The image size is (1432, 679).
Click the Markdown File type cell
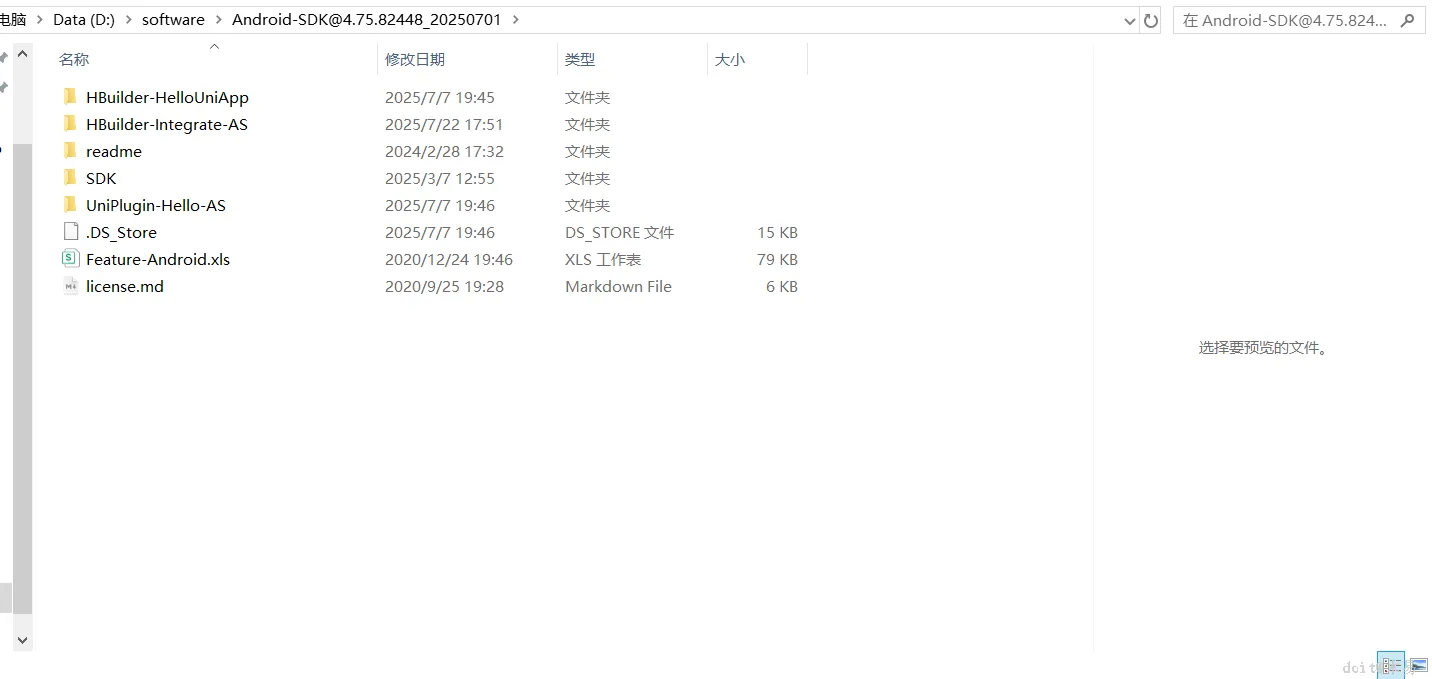[618, 286]
